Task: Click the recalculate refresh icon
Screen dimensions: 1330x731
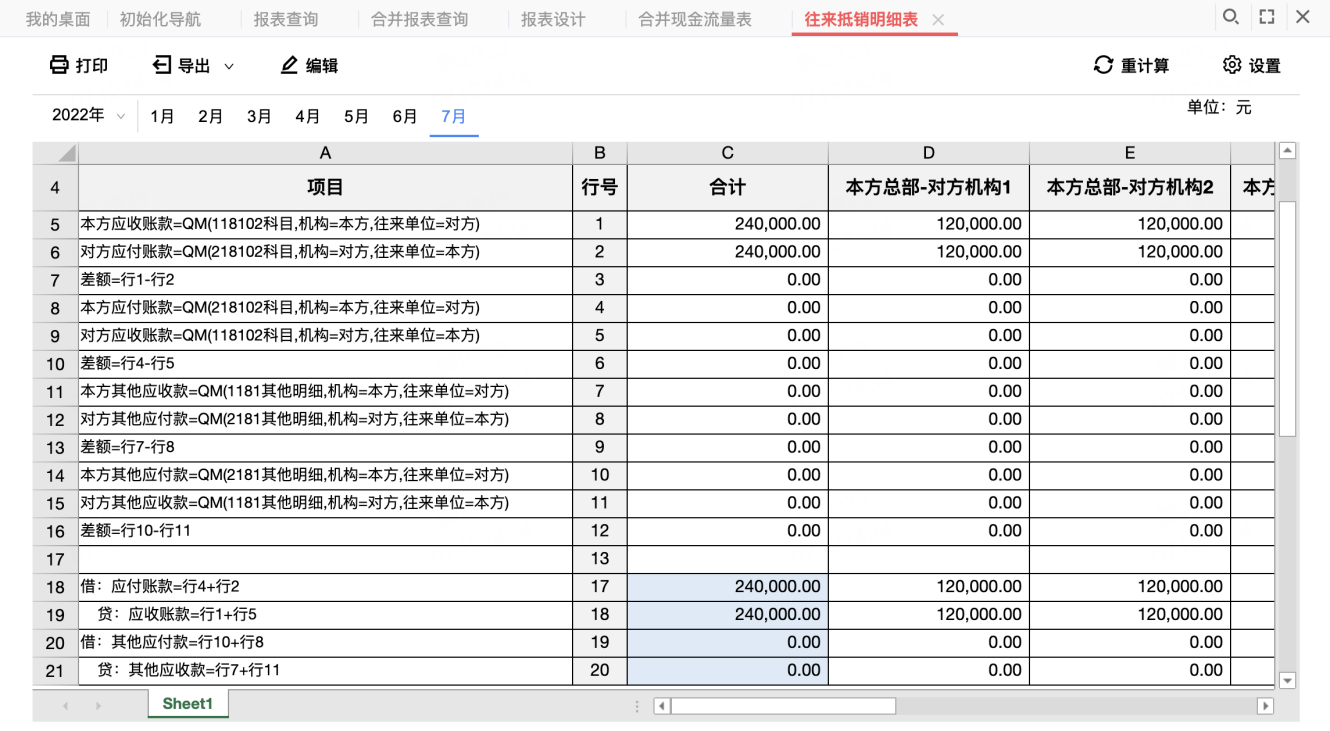Action: click(x=1103, y=65)
